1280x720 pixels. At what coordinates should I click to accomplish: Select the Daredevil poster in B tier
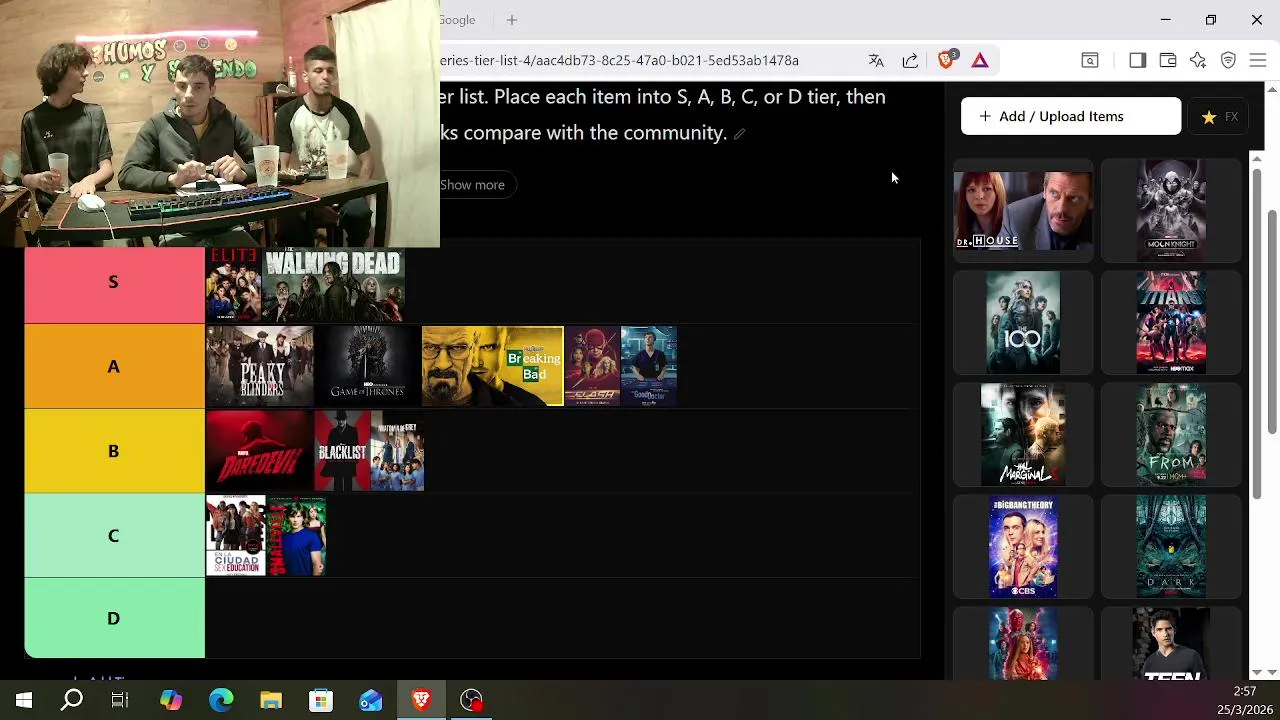pos(260,451)
